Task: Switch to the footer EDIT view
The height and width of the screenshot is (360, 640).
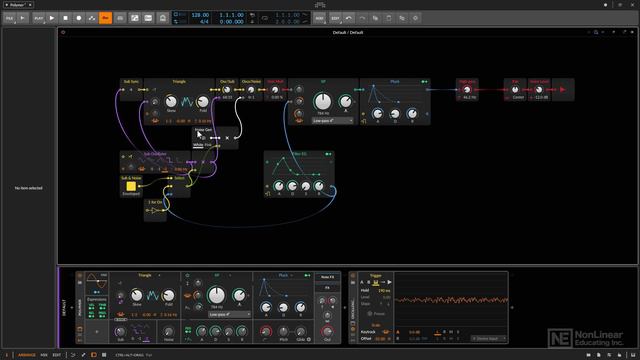Action: pos(57,355)
